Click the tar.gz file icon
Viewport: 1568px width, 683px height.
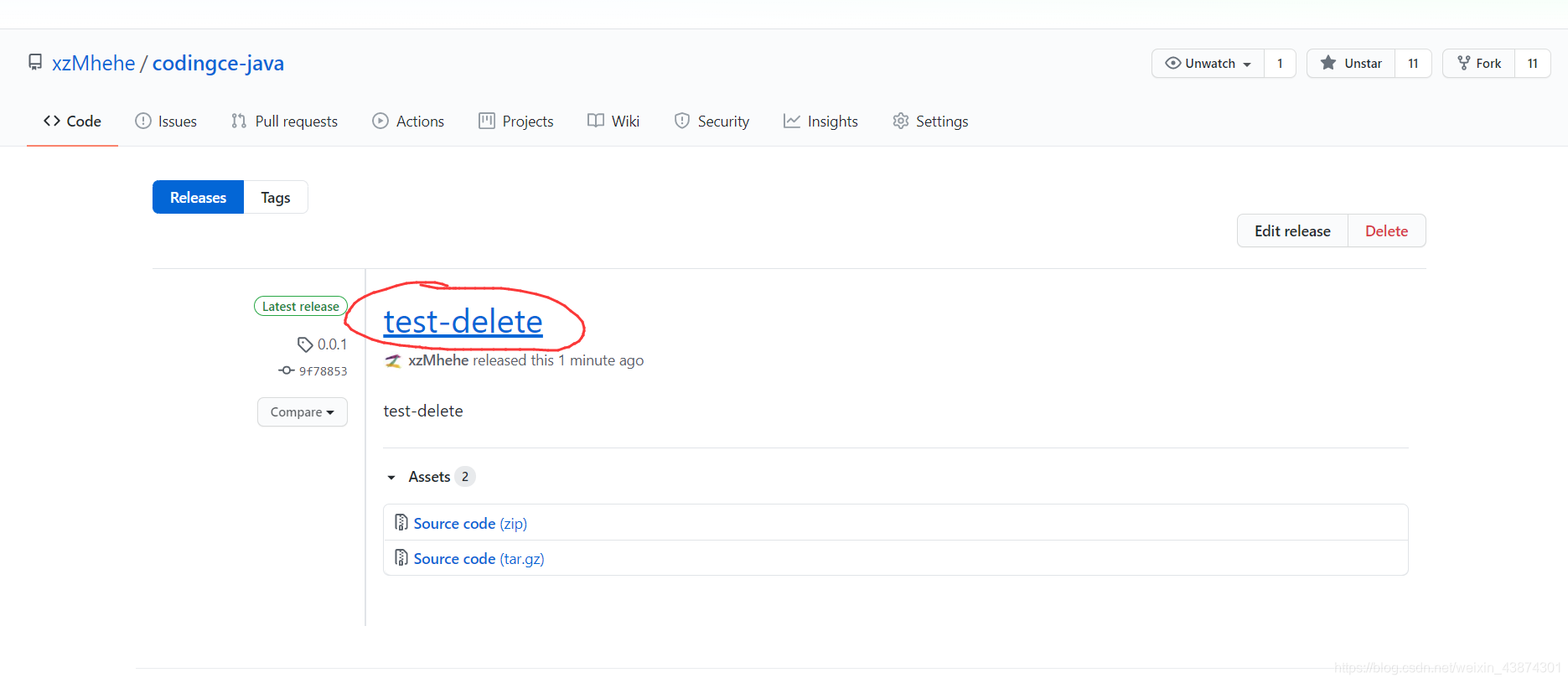pos(401,557)
